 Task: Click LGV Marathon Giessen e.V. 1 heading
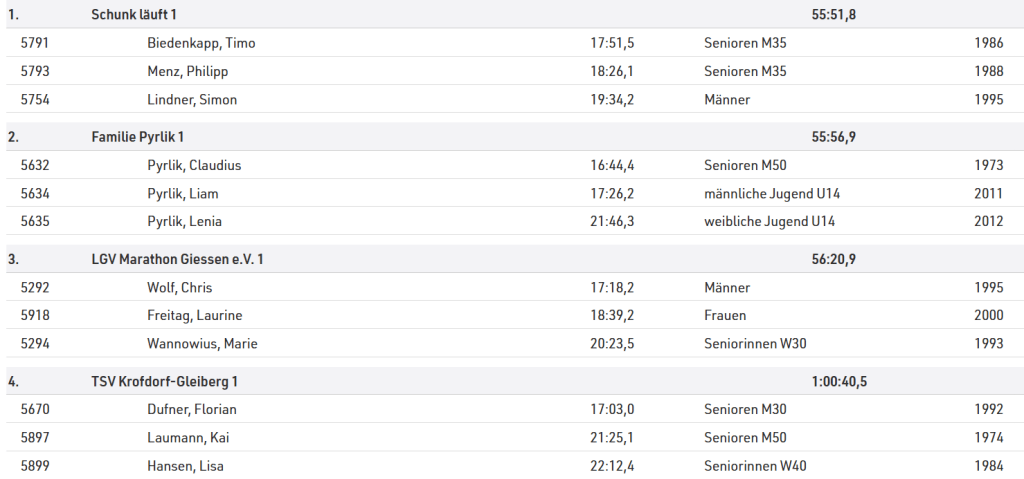[x=178, y=259]
